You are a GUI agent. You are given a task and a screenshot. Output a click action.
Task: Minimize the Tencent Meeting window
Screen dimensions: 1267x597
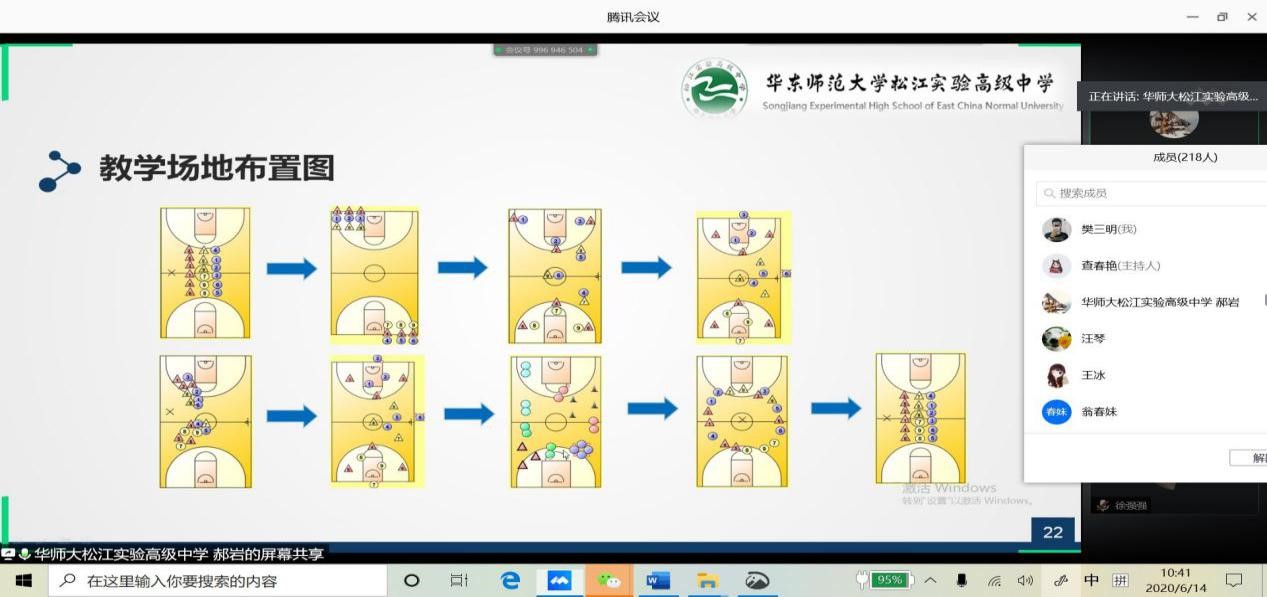pyautogui.click(x=1192, y=17)
